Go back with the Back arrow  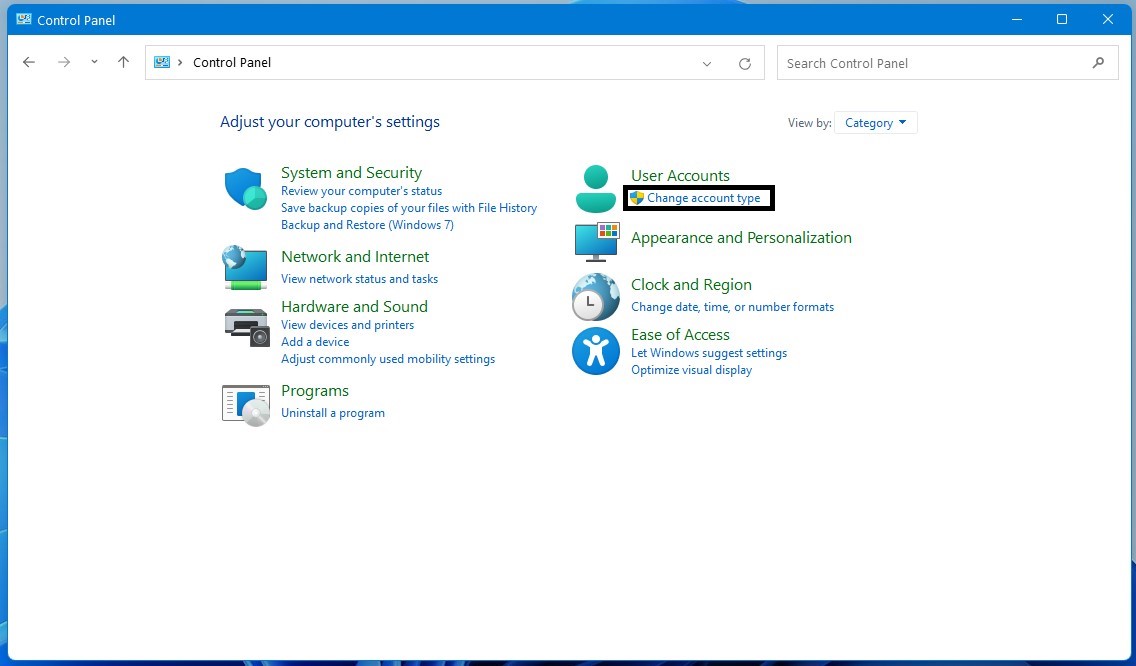point(29,62)
